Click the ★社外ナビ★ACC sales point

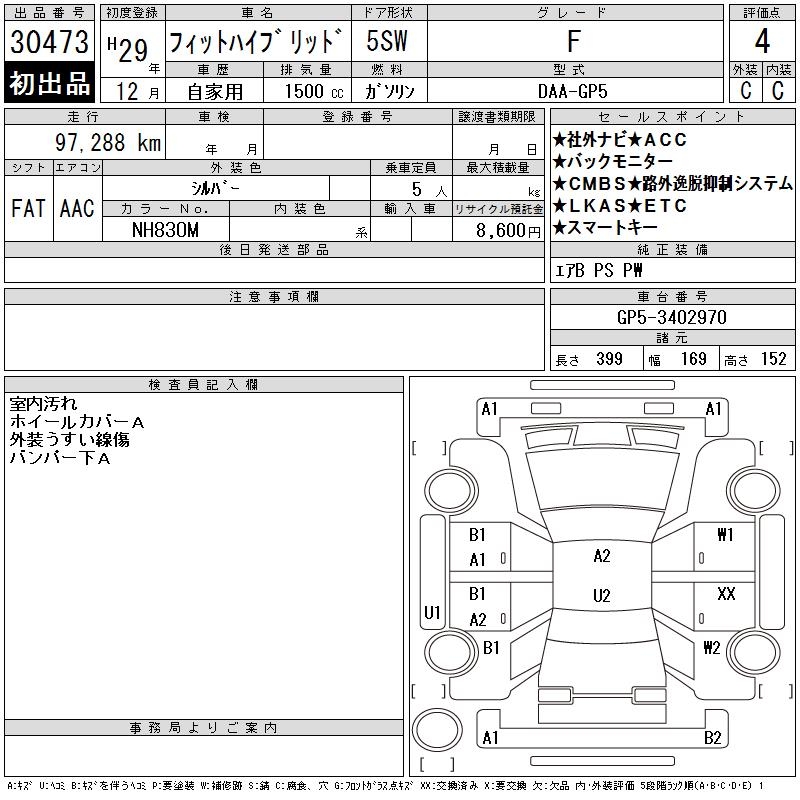[619, 139]
